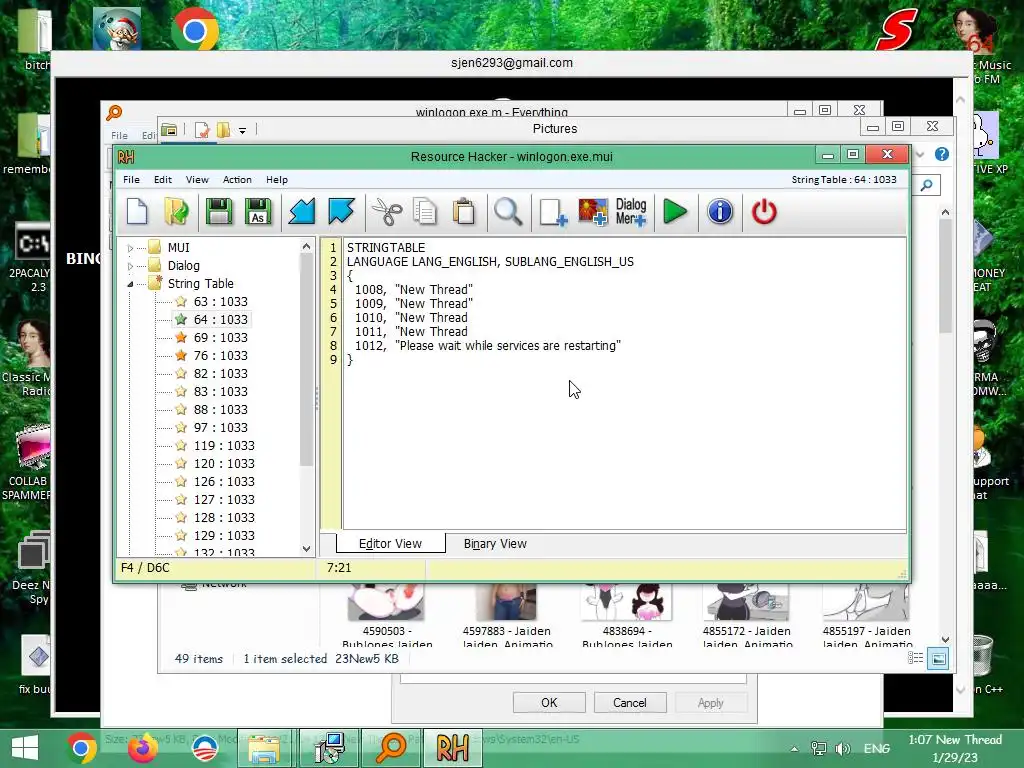Viewport: 1024px width, 768px height.
Task: Select string table 82 : 1033
Action: pyautogui.click(x=221, y=374)
